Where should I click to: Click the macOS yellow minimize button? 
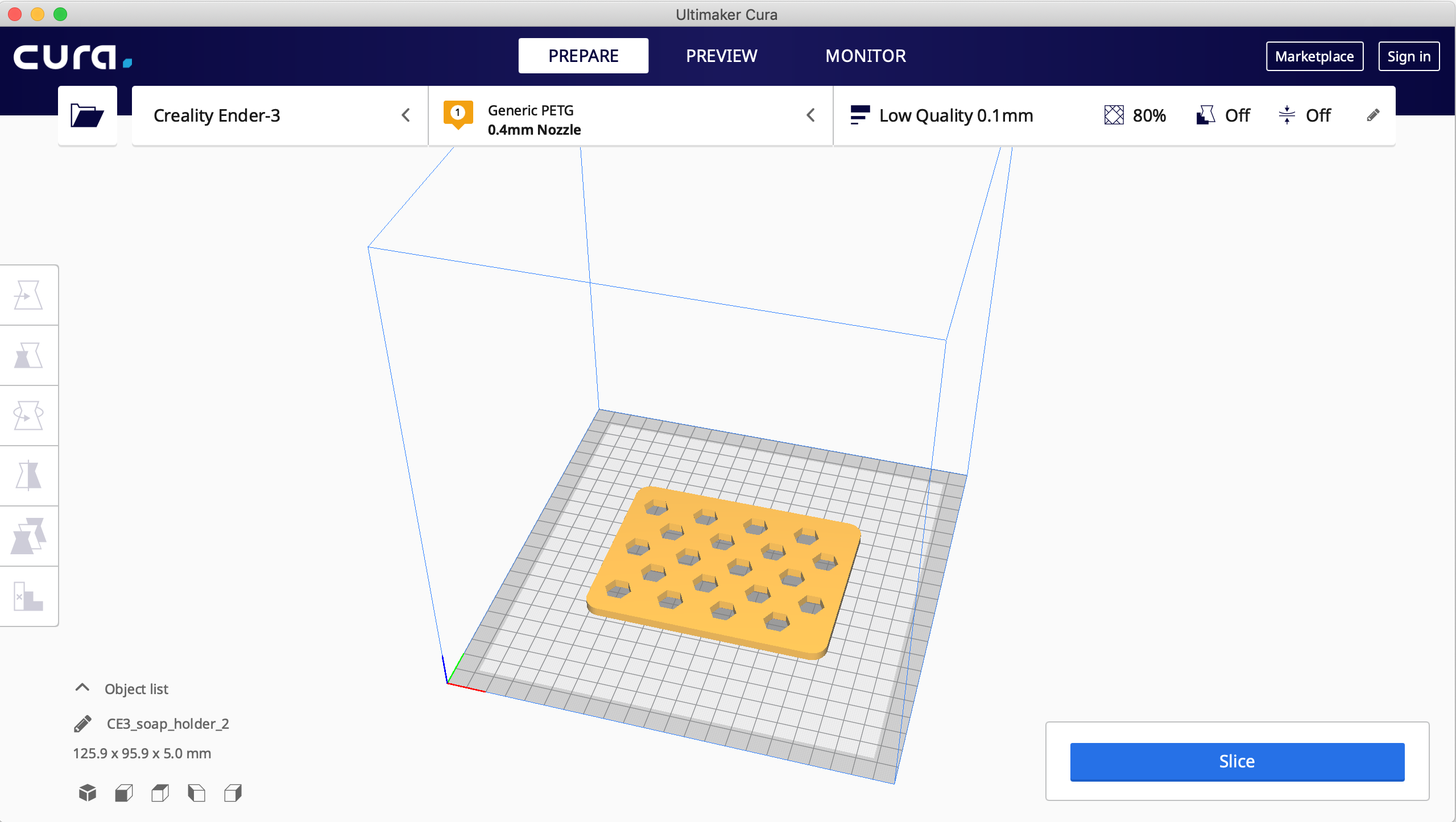pyautogui.click(x=38, y=14)
